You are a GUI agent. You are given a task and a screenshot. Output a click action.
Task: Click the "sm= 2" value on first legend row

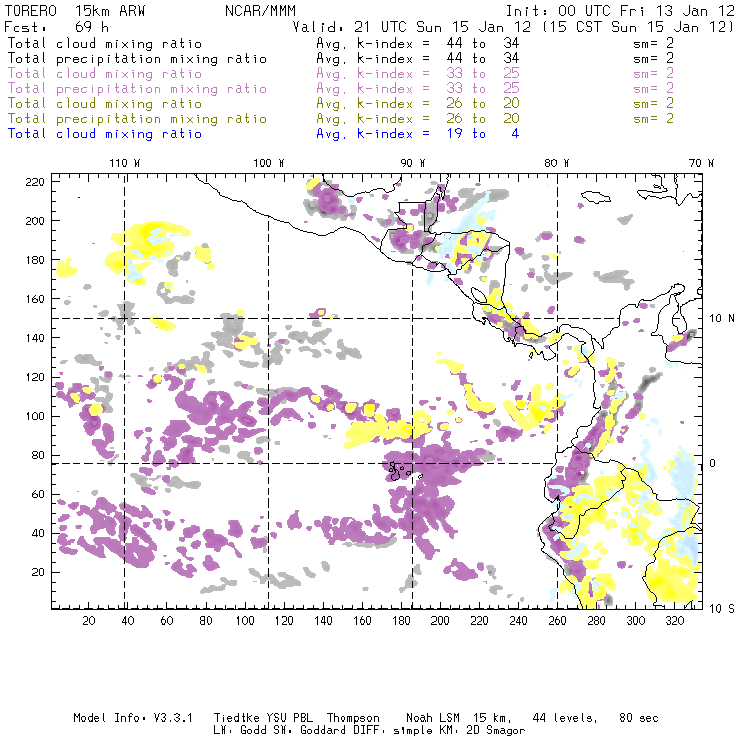[653, 43]
